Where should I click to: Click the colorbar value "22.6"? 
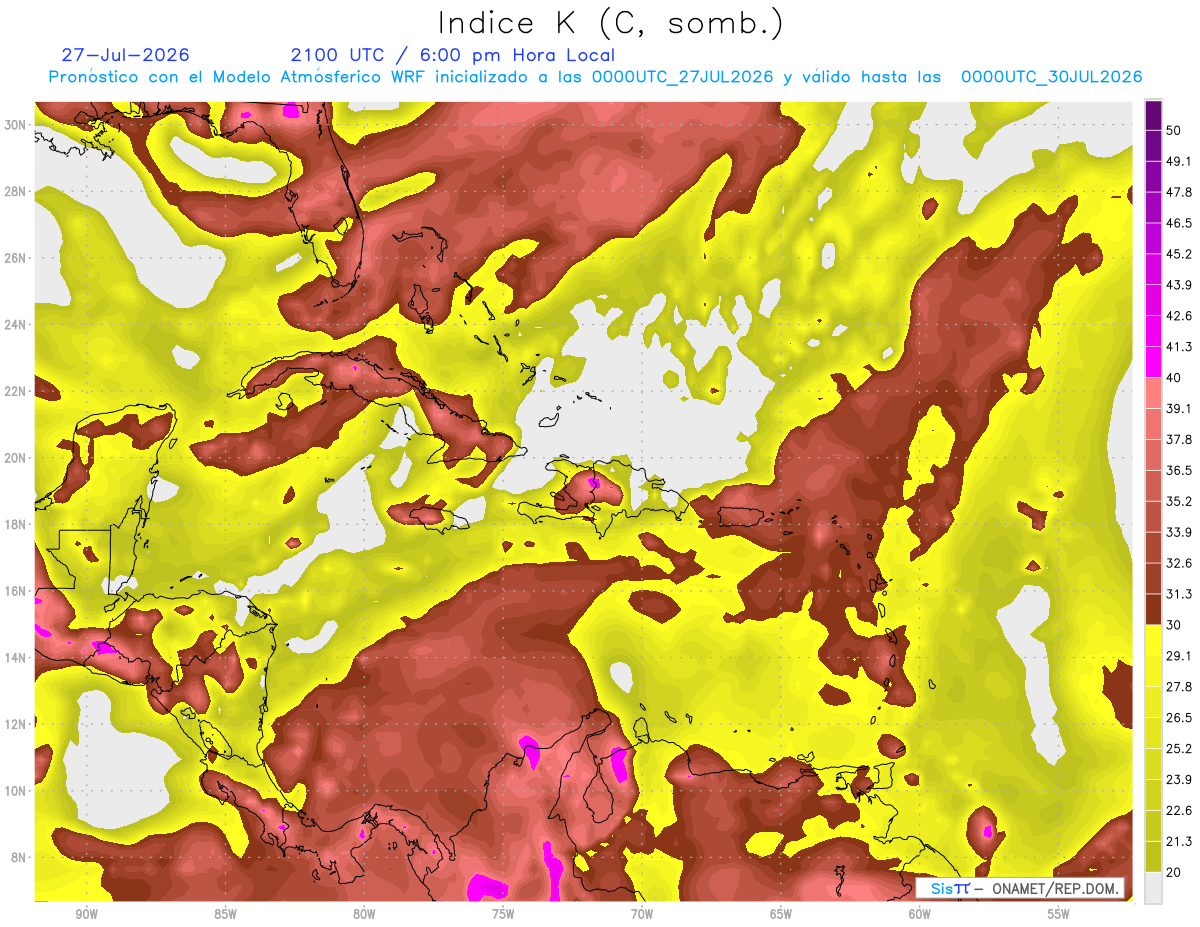(1180, 811)
